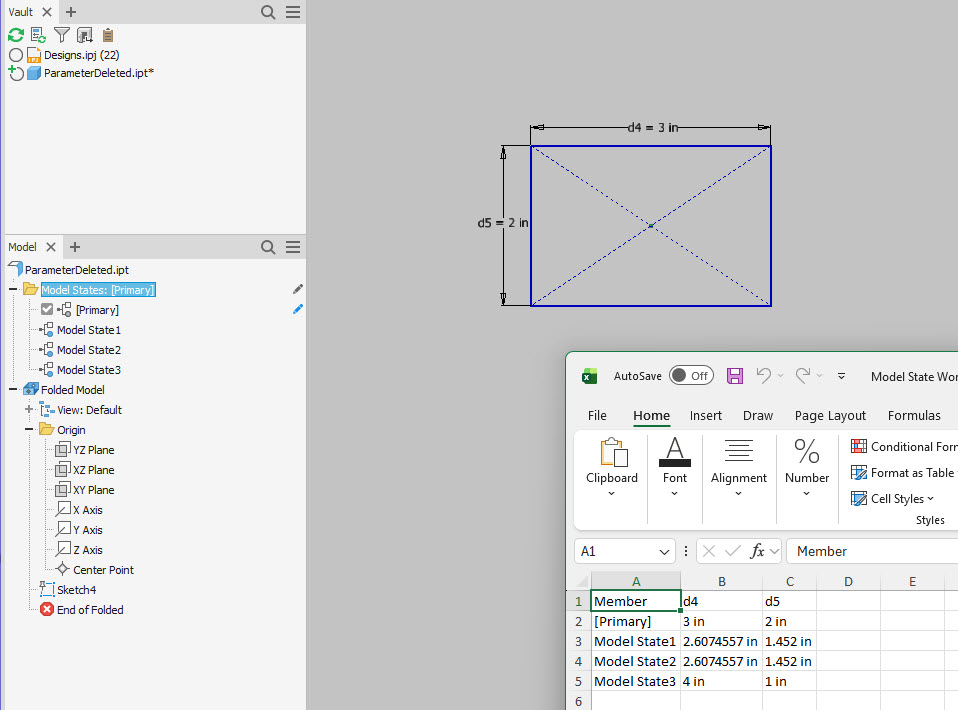Image resolution: width=958 pixels, height=710 pixels.
Task: Toggle the [Primary] model state checkbox
Action: point(47,309)
